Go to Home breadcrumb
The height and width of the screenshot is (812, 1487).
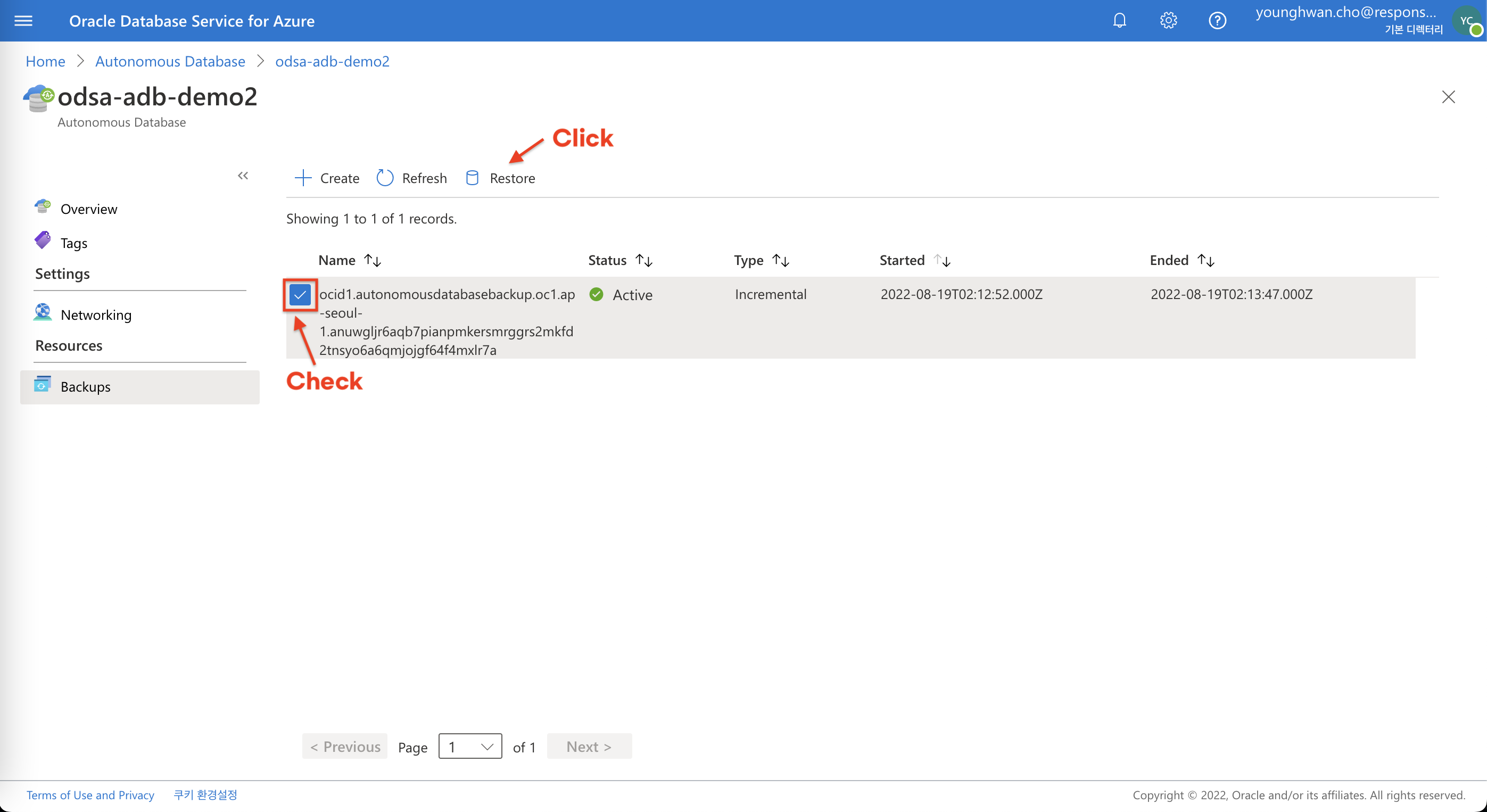pos(46,61)
